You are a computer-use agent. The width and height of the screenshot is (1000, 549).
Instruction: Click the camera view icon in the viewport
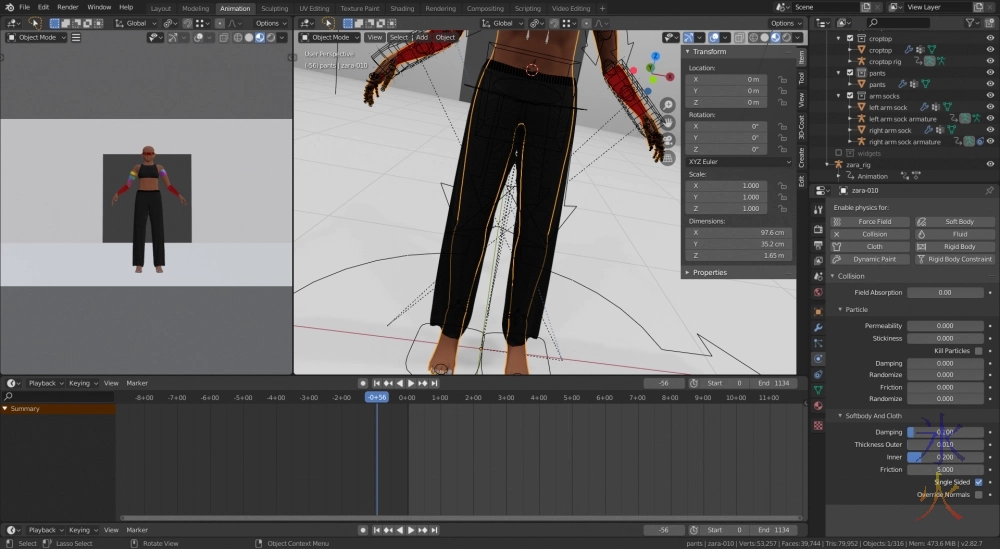pyautogui.click(x=667, y=140)
